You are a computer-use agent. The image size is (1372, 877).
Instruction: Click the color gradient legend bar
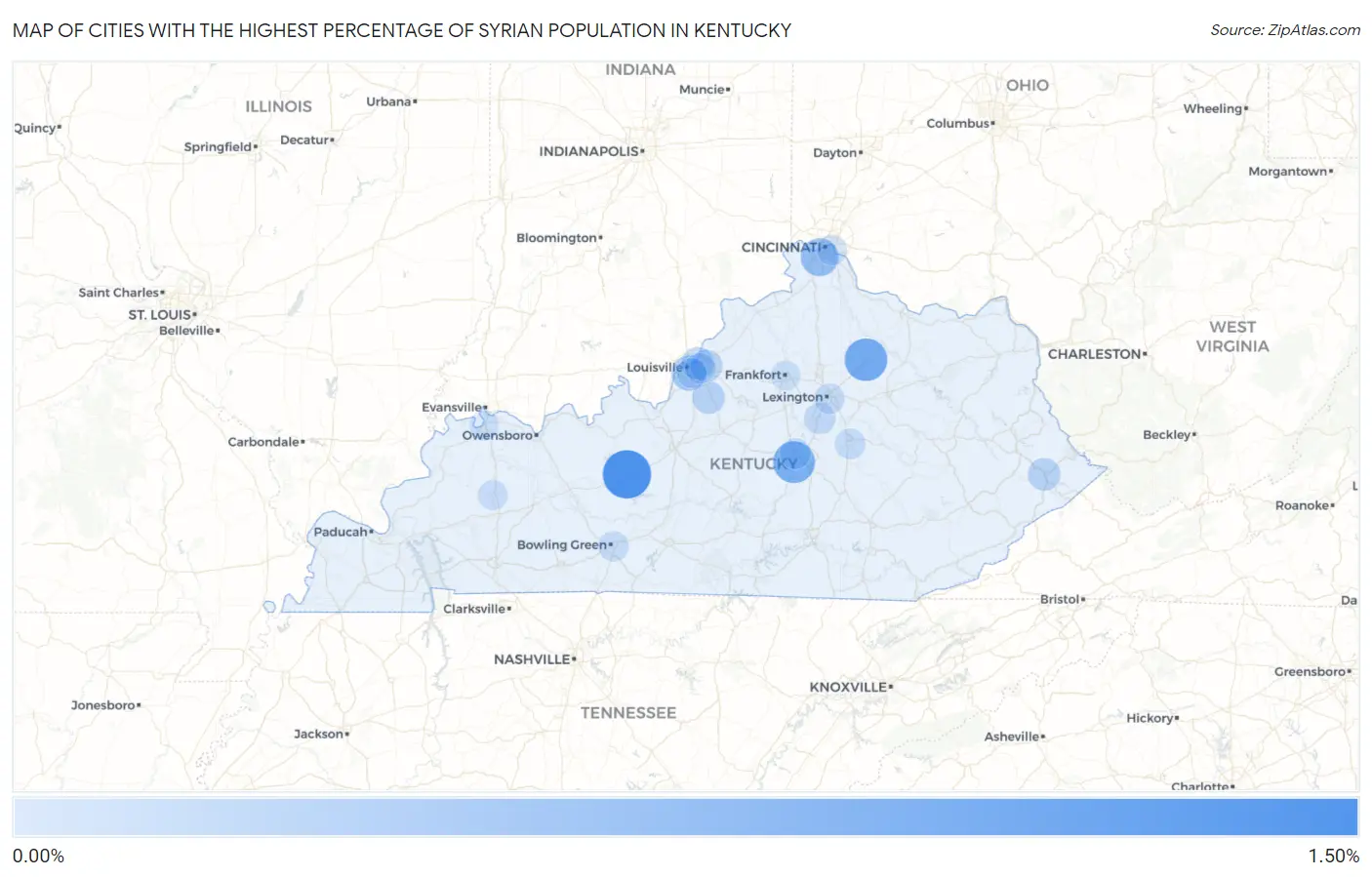(685, 817)
